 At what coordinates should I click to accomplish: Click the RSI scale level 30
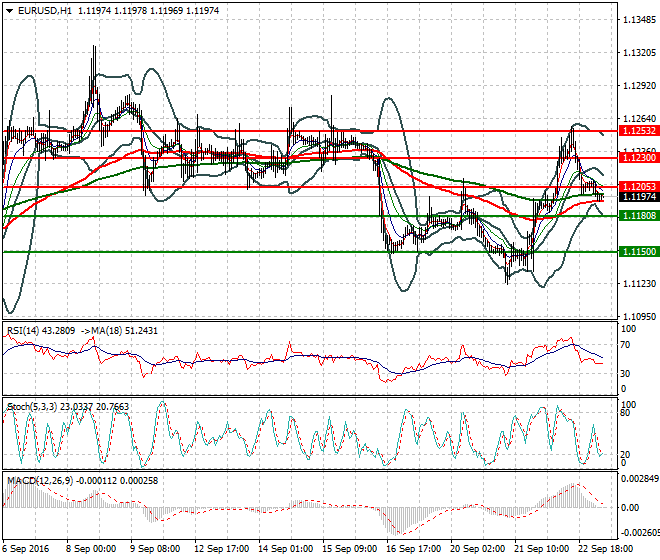click(625, 373)
